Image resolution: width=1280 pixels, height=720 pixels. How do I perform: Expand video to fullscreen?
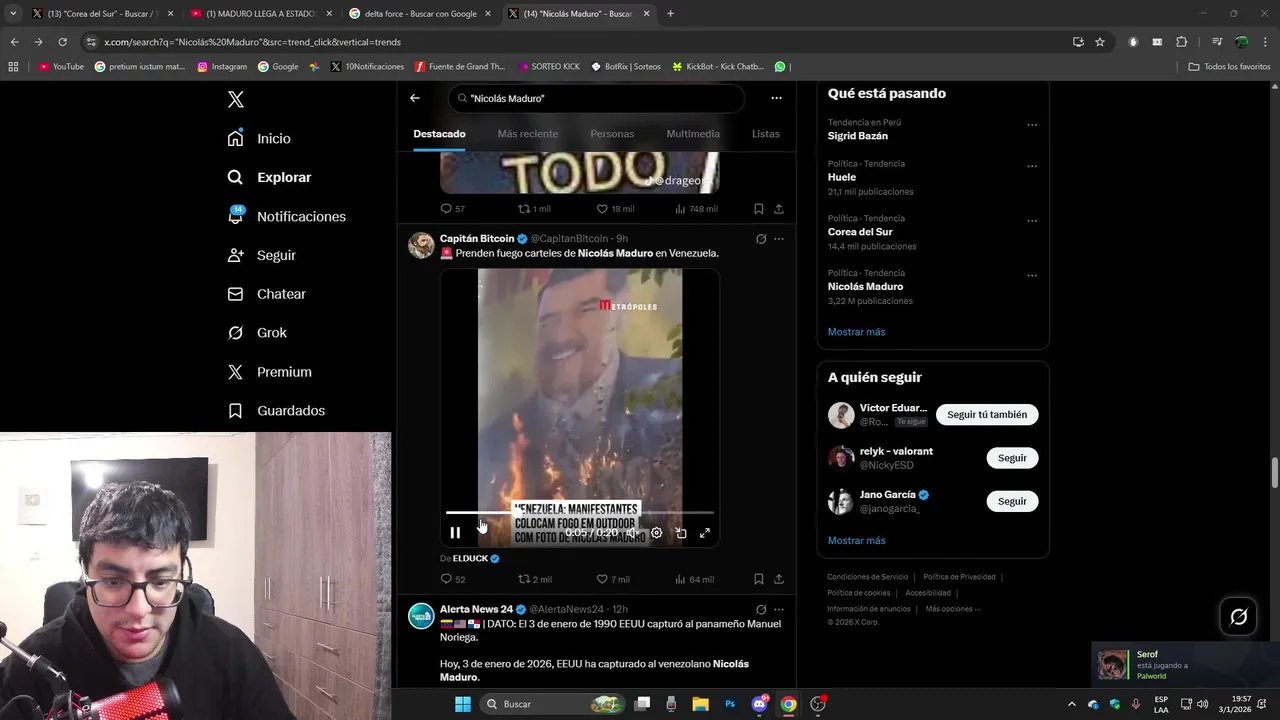click(x=705, y=533)
